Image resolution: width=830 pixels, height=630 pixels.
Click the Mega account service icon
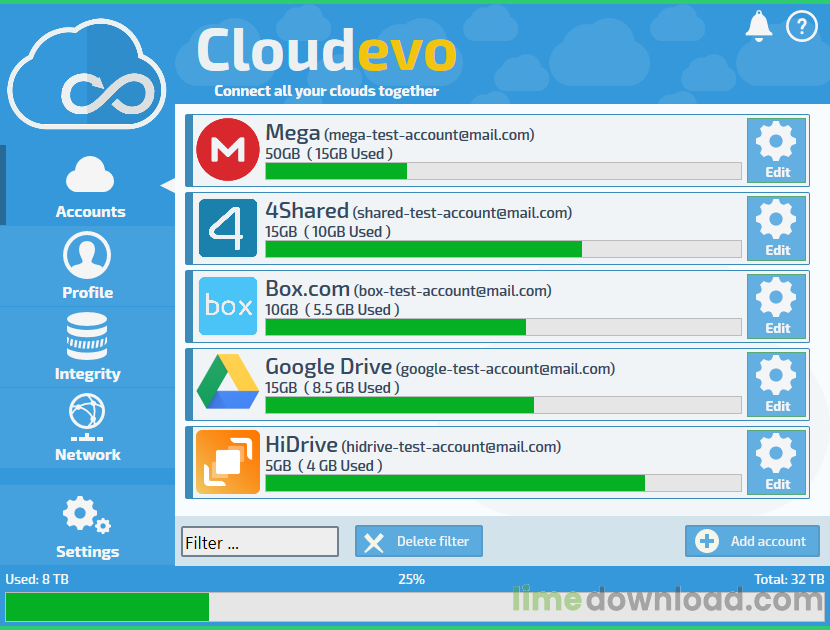[228, 150]
